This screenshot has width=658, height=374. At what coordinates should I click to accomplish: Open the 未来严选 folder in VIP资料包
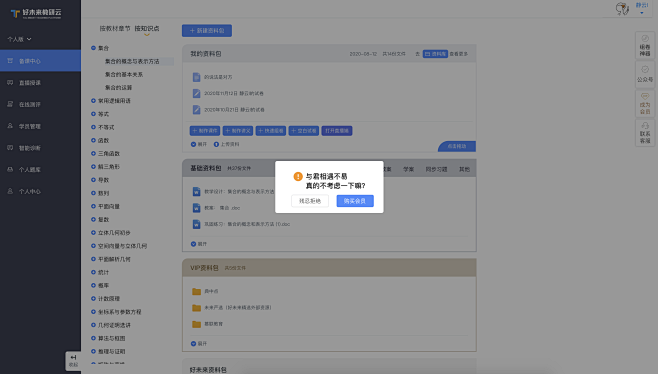click(238, 308)
